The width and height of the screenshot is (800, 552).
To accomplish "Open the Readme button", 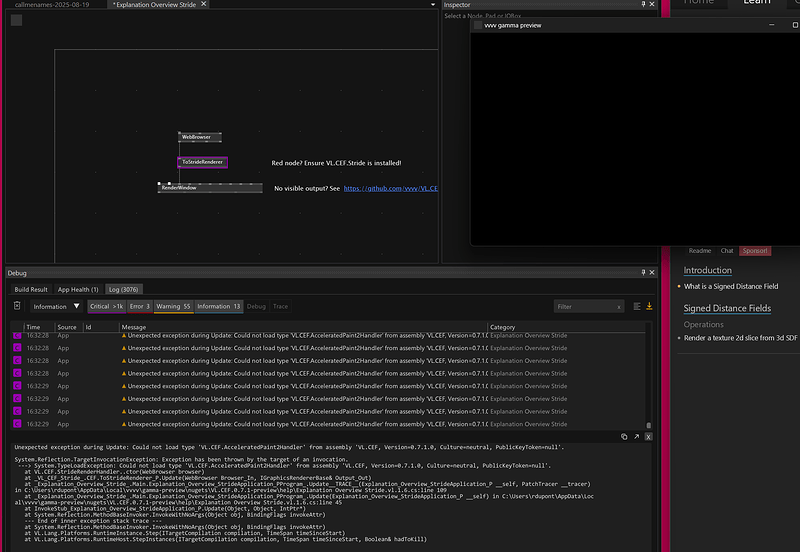I will coord(699,250).
